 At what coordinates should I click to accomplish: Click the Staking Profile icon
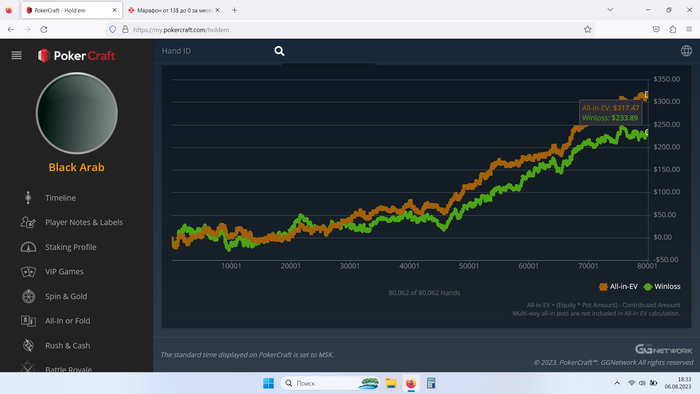[x=28, y=247]
